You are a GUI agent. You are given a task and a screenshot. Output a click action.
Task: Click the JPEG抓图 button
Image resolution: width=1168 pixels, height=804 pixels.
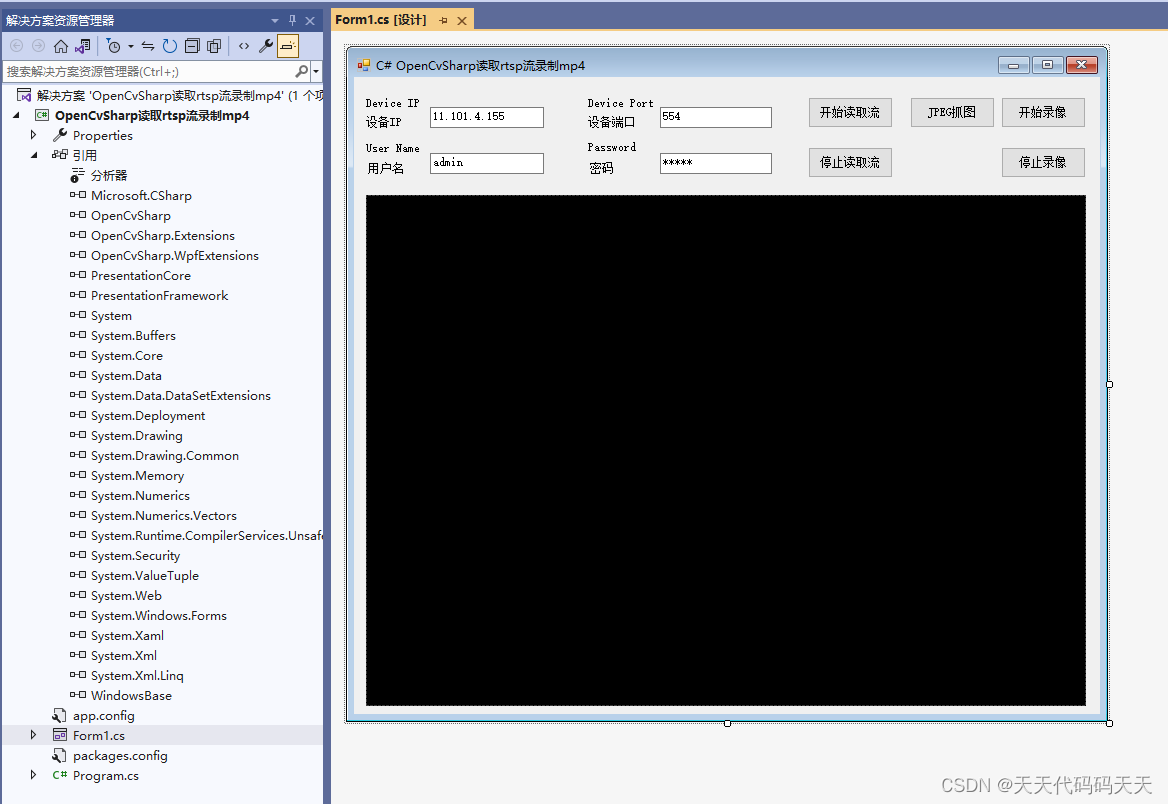[952, 113]
